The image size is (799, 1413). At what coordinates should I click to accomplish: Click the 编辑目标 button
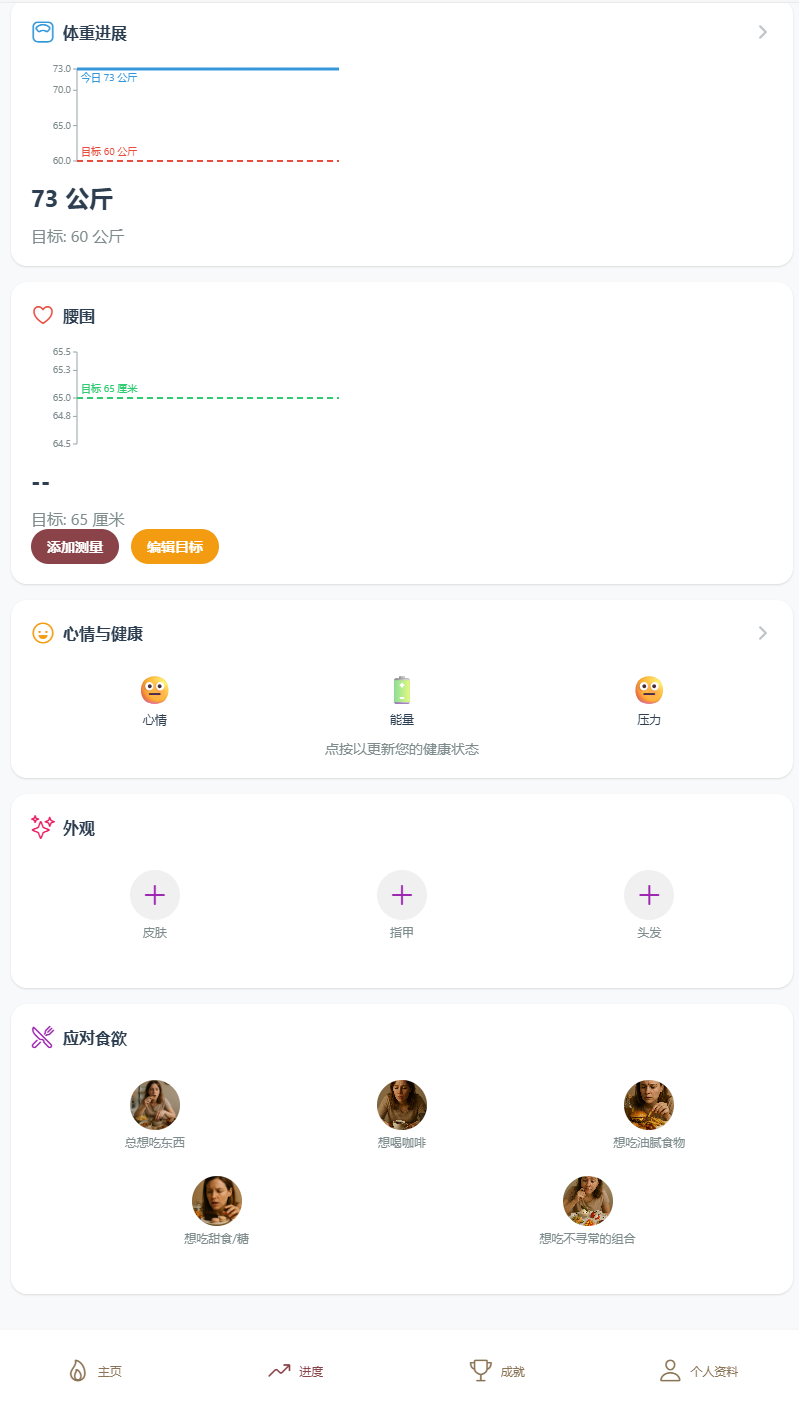[x=175, y=547]
